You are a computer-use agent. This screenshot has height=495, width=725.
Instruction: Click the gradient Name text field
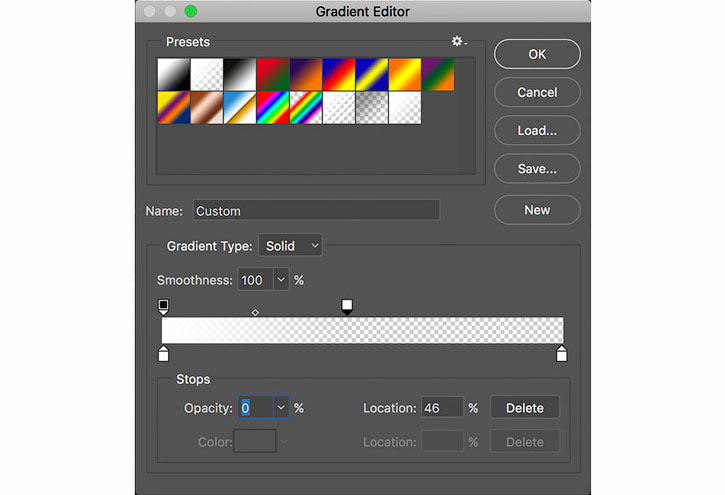(316, 210)
